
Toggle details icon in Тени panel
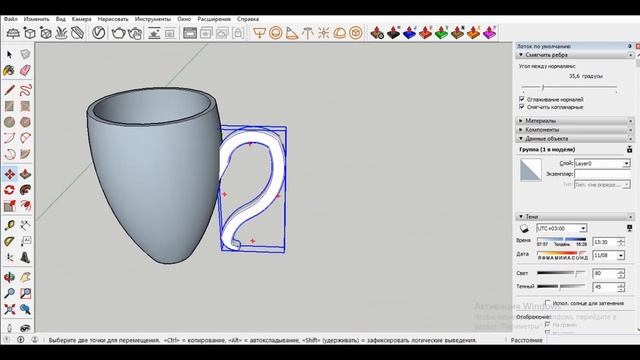629,228
